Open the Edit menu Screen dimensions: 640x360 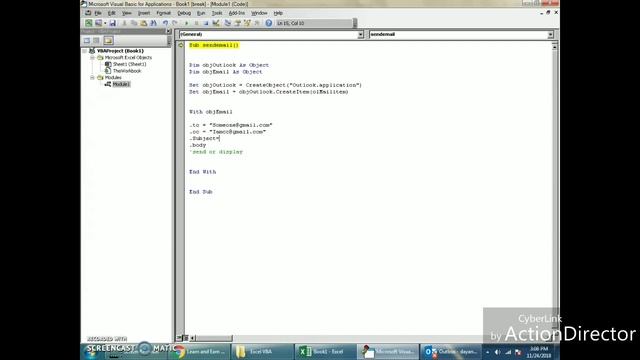[x=111, y=13]
